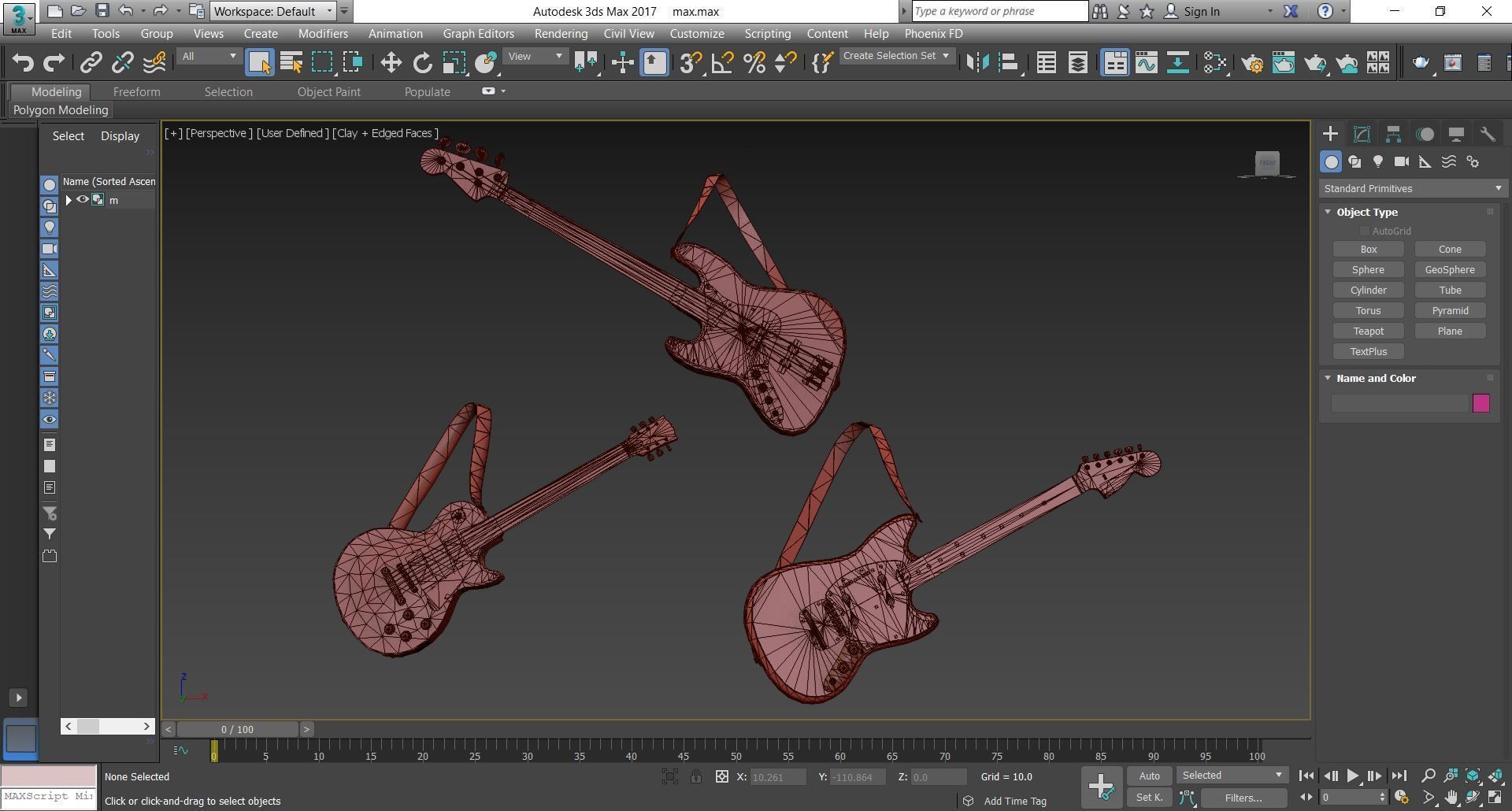
Task: Enable the AutoGrid checkbox
Action: click(1364, 231)
